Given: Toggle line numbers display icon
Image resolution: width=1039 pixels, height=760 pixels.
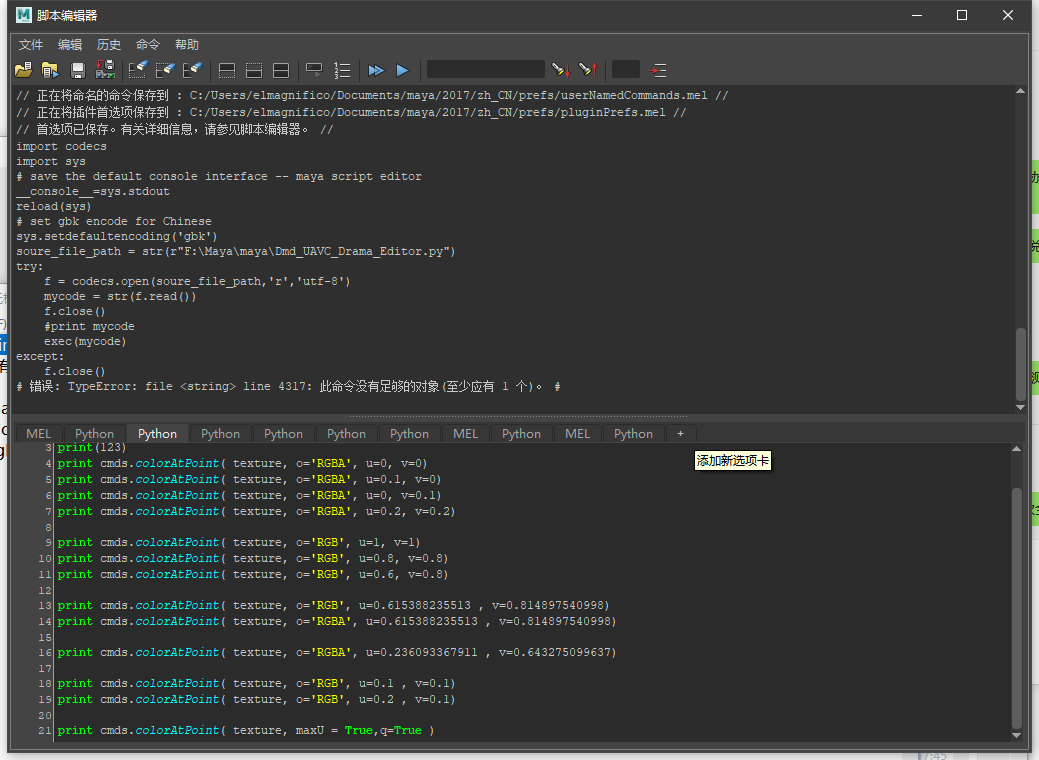Looking at the screenshot, I should point(342,70).
